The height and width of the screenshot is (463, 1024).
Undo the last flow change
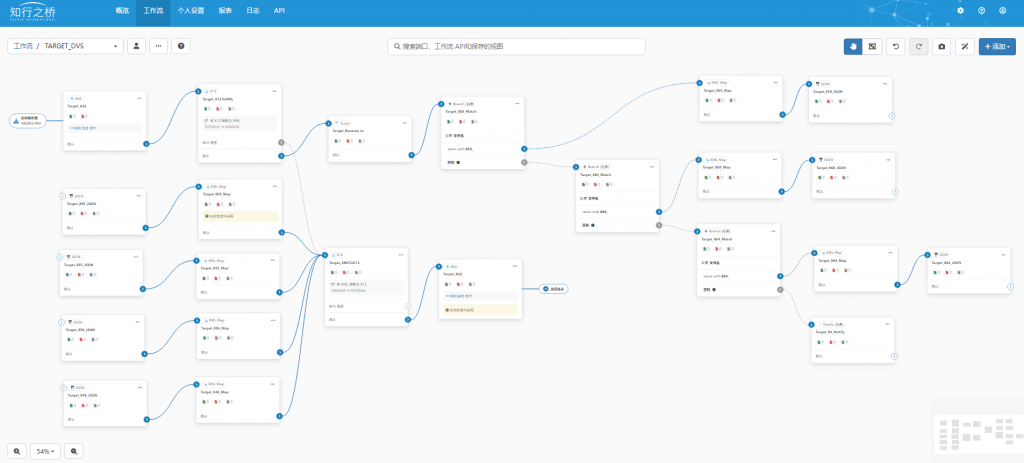click(895, 46)
